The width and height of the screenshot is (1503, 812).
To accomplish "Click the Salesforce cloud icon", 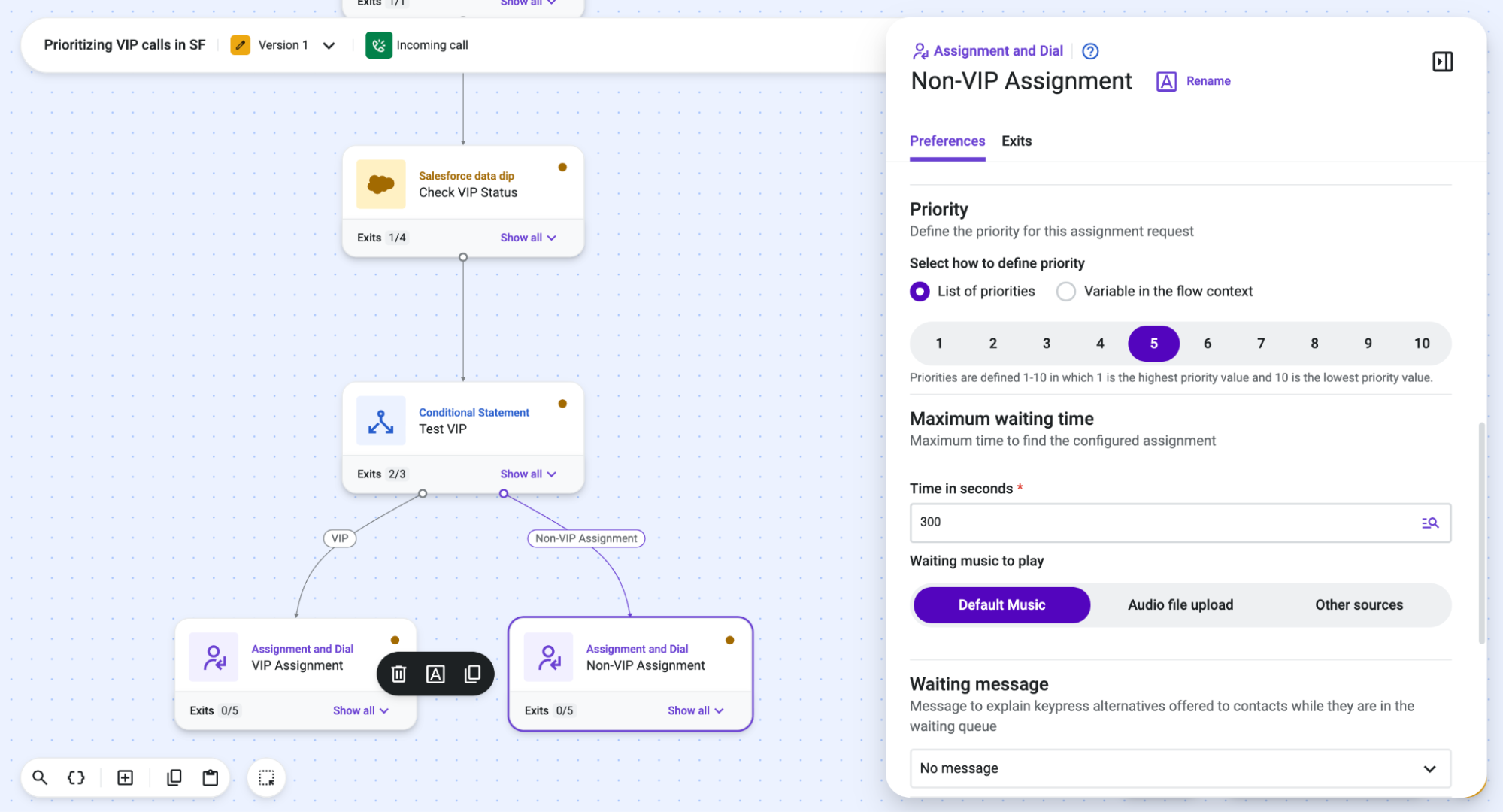I will coord(380,184).
